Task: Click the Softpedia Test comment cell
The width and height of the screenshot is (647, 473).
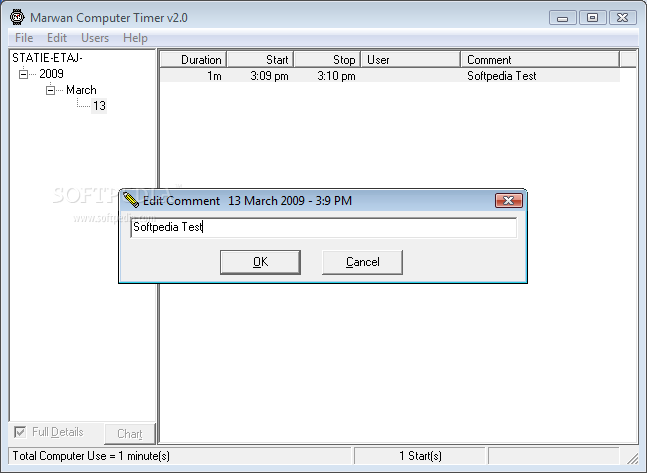Action: (x=501, y=76)
